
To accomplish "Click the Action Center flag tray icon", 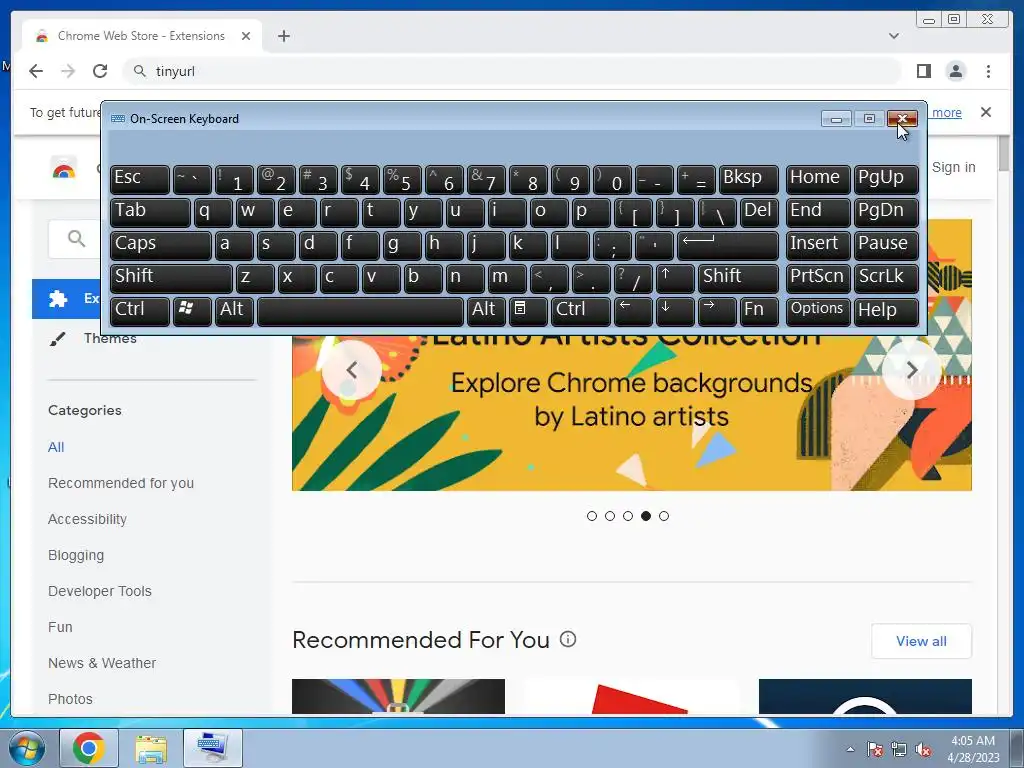I will point(874,750).
